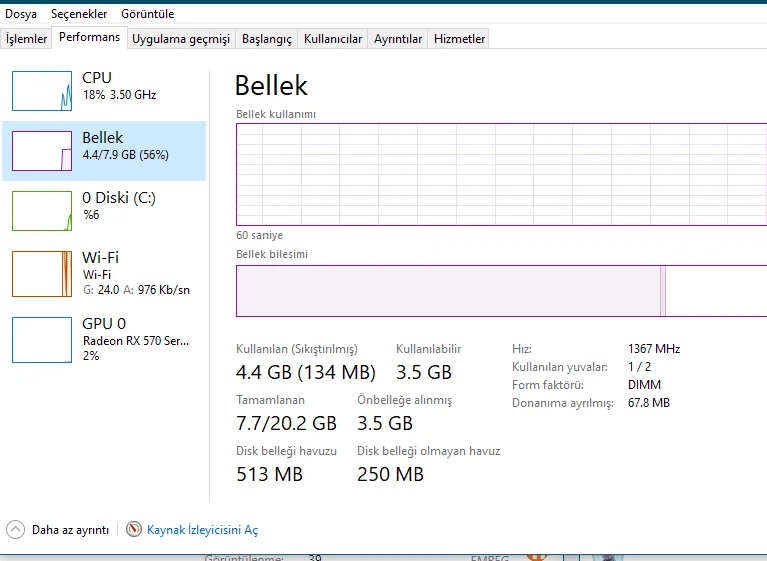767x561 pixels.
Task: Go to the Kullanıcılar tab
Action: (x=332, y=39)
